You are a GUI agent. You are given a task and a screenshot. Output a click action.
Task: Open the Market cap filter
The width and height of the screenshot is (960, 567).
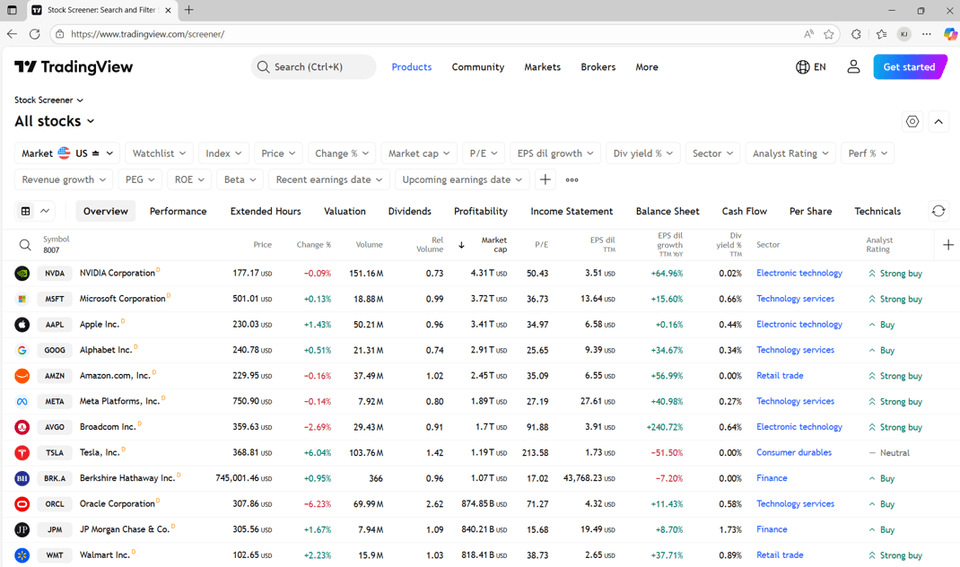click(419, 153)
